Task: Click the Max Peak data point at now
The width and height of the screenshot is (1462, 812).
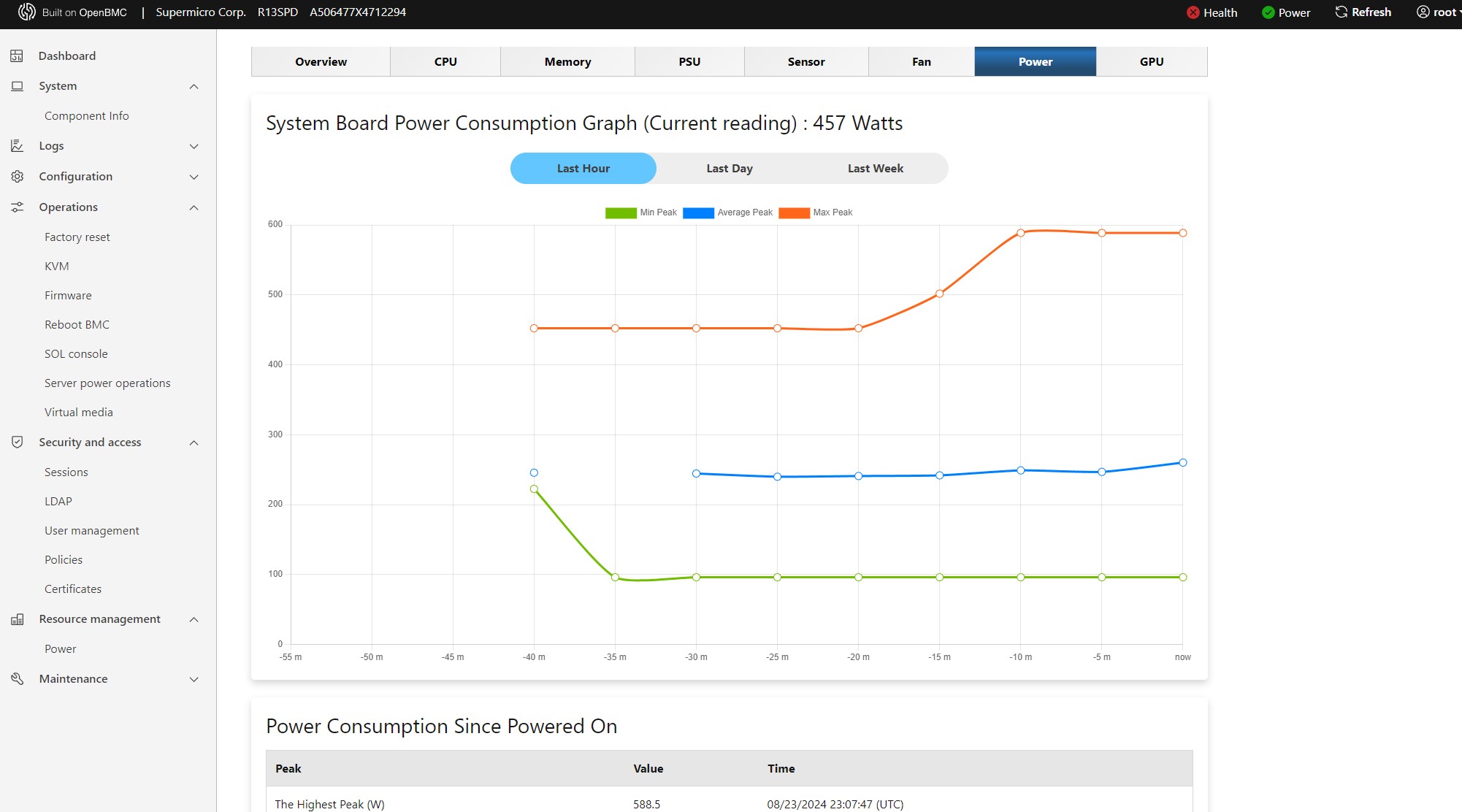Action: (x=1182, y=233)
